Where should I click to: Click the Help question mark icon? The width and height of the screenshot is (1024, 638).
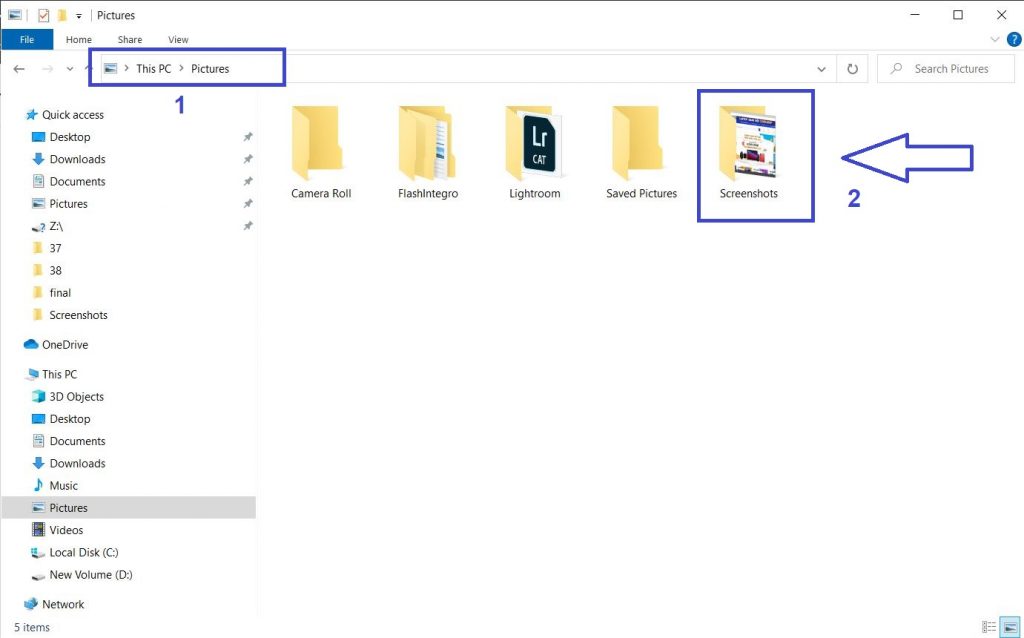pos(1013,40)
